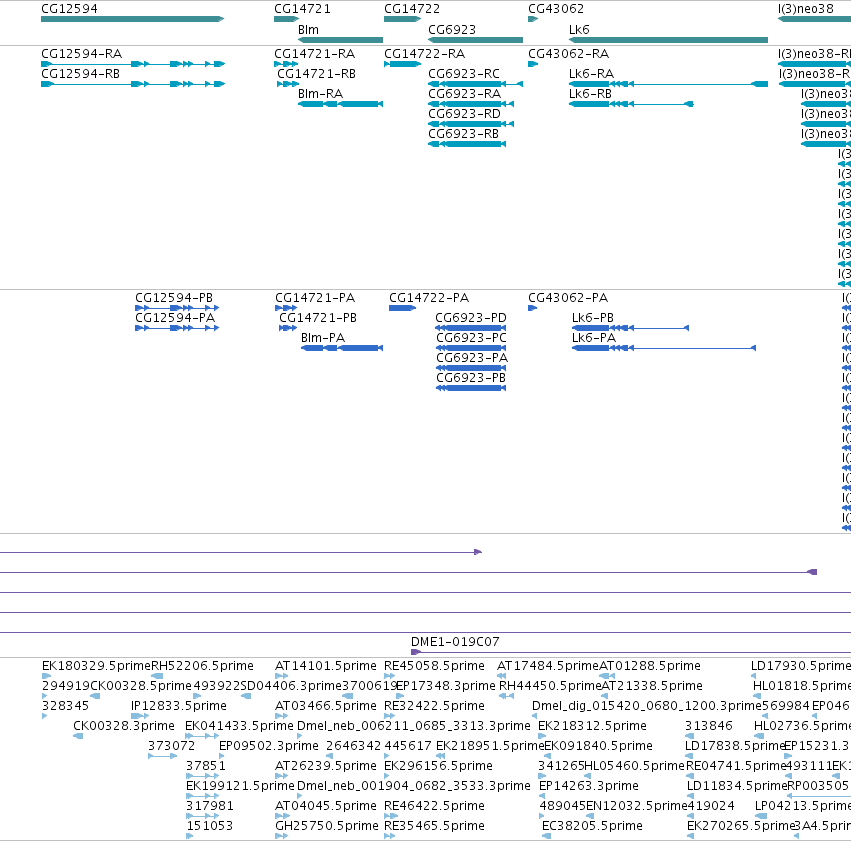Click the Lk6-PA protein label
Screen dimensions: 851x841
[594, 338]
